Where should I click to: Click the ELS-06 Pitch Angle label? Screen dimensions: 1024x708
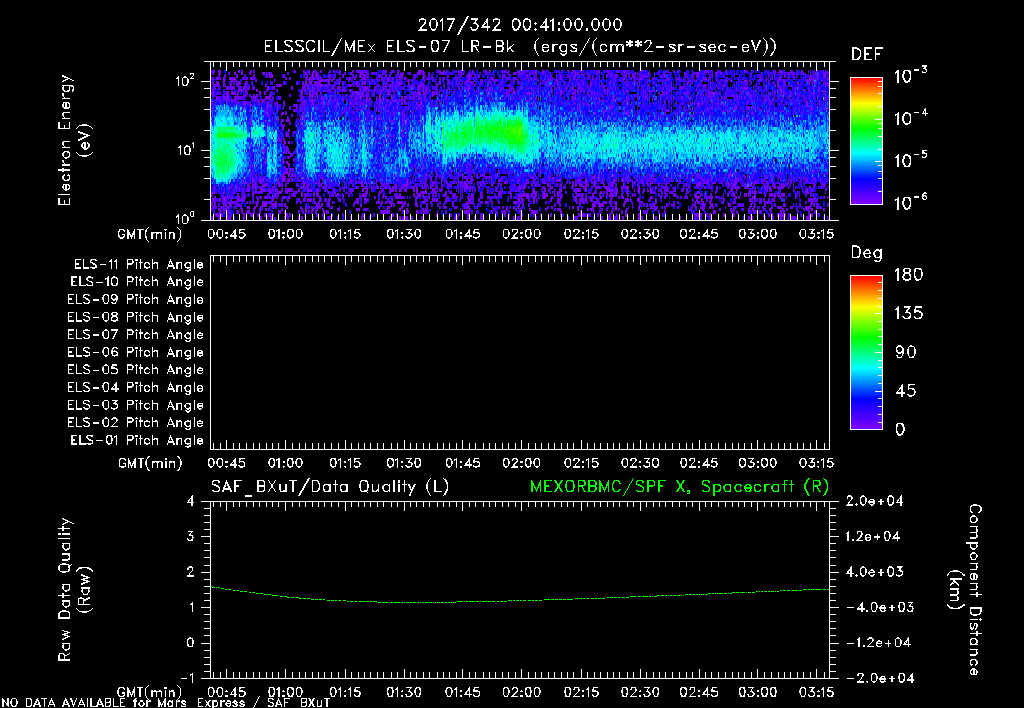135,352
